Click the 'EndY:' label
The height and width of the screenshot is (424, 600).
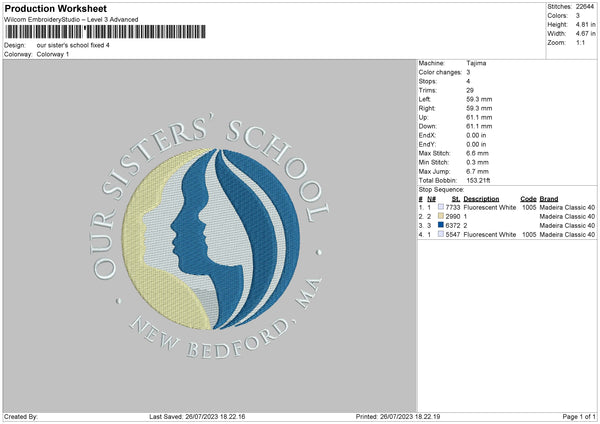[427, 144]
